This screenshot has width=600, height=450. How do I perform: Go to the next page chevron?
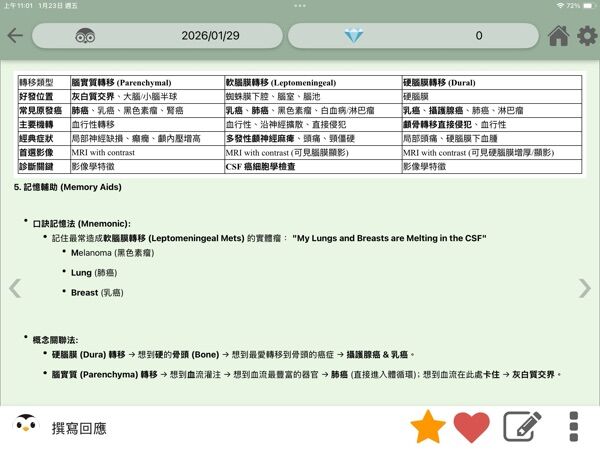point(585,288)
